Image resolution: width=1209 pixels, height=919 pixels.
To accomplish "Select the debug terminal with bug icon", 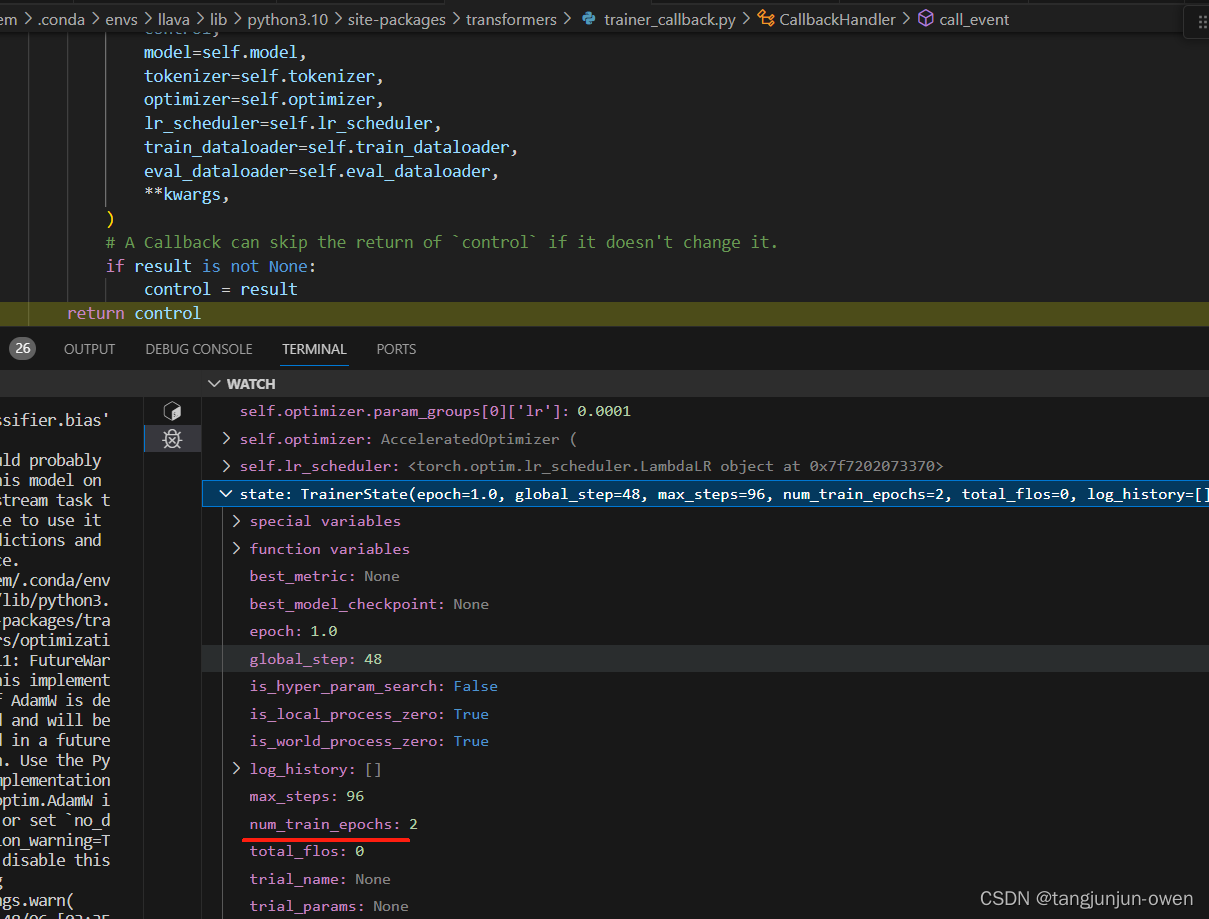I will 172,438.
